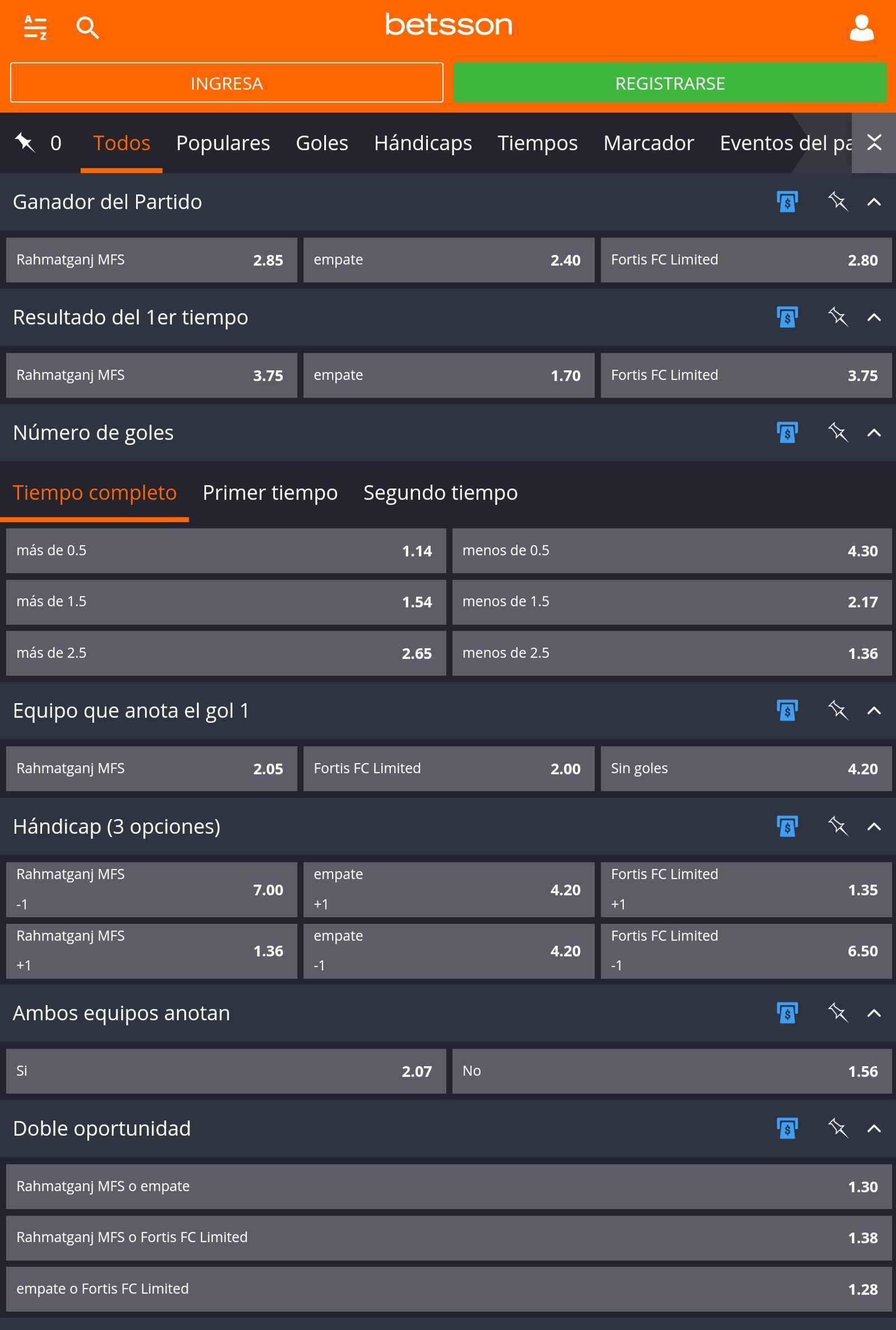Click cash-out icon for Resultado del 1er tiempo
Screen dimensions: 896x1330
[787, 317]
